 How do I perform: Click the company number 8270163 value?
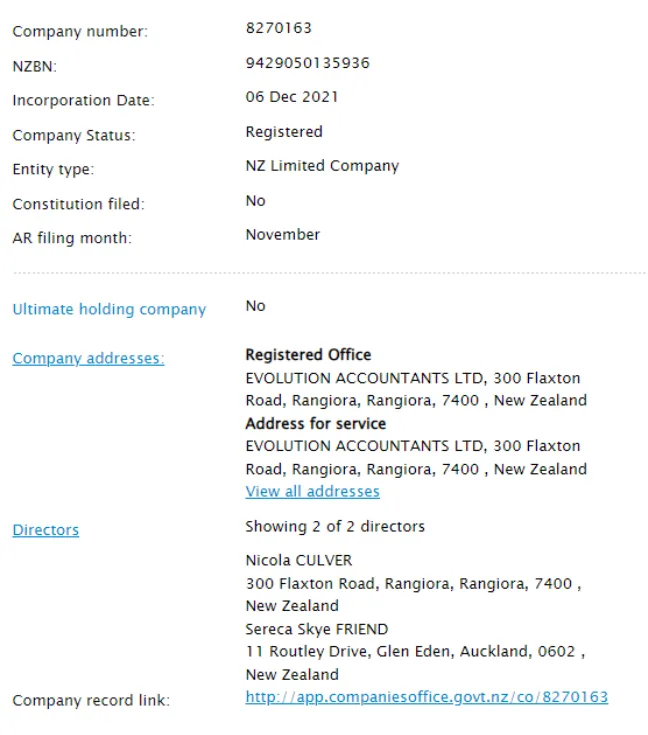pyautogui.click(x=279, y=28)
